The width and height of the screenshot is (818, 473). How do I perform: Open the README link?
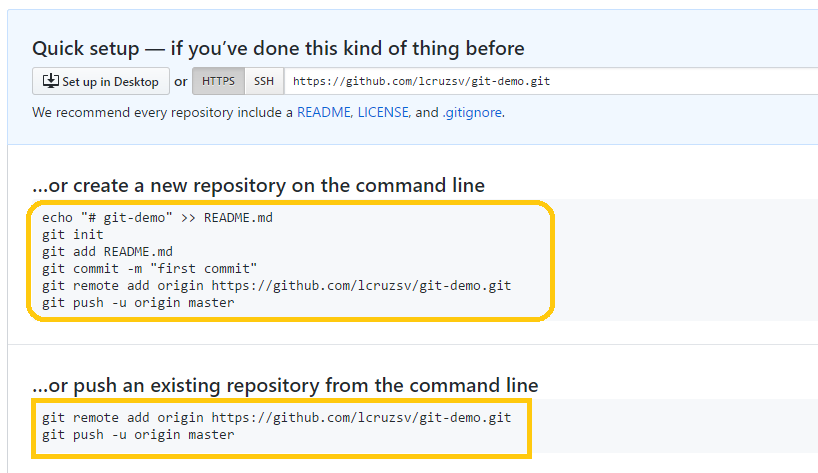click(x=323, y=112)
